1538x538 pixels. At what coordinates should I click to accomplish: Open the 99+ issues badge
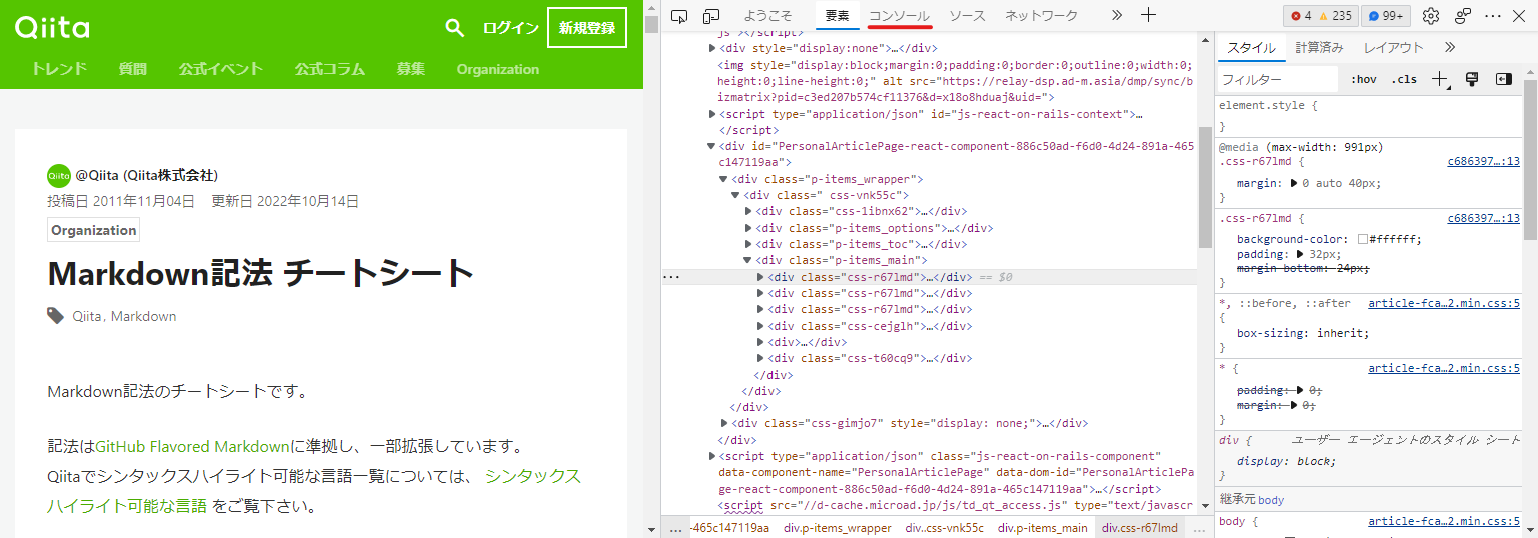pyautogui.click(x=1386, y=16)
